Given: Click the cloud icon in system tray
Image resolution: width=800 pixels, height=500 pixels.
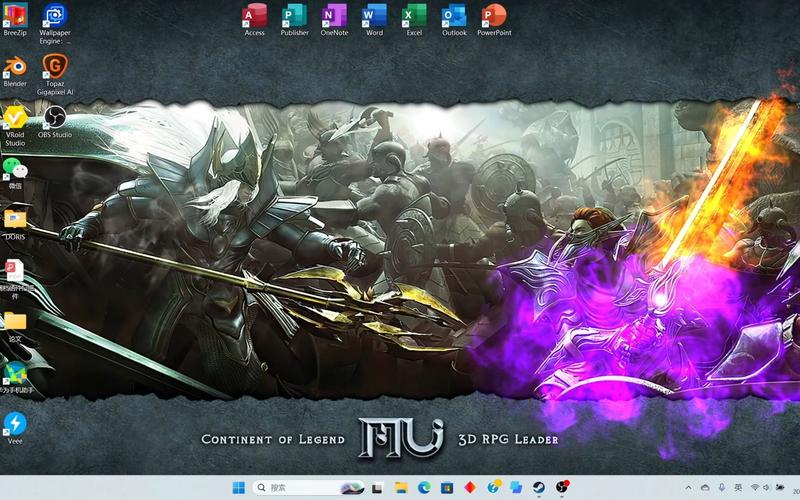Looking at the screenshot, I should [x=705, y=488].
